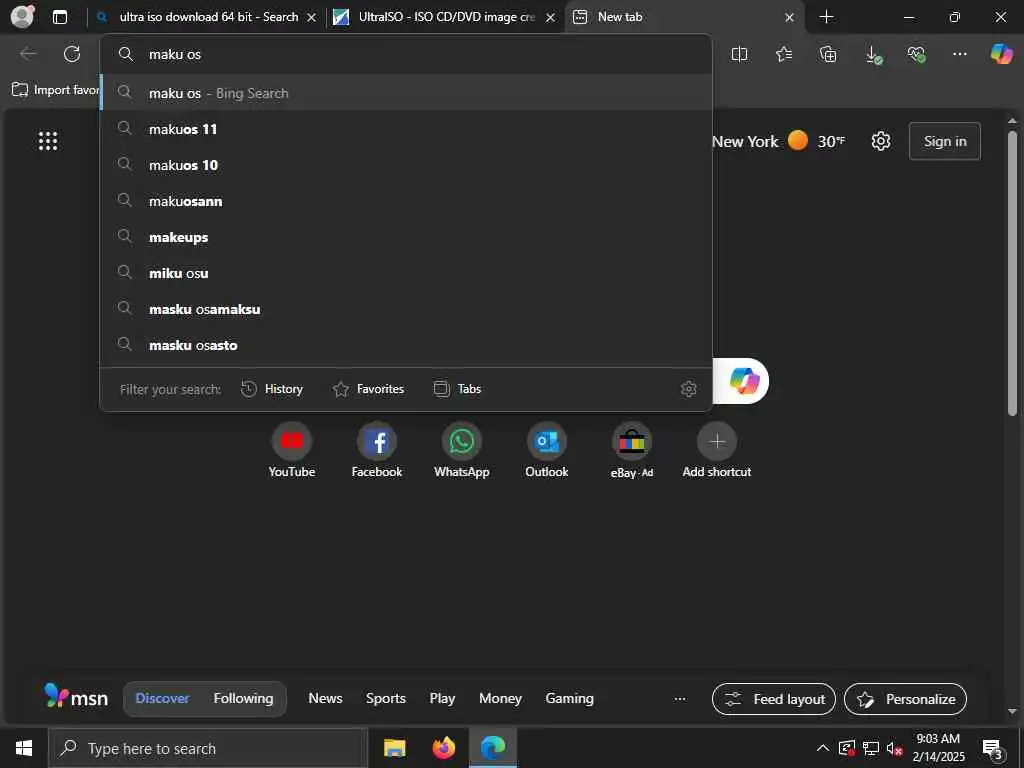Open Play category in MSN feed
The width and height of the screenshot is (1024, 768).
coord(442,698)
